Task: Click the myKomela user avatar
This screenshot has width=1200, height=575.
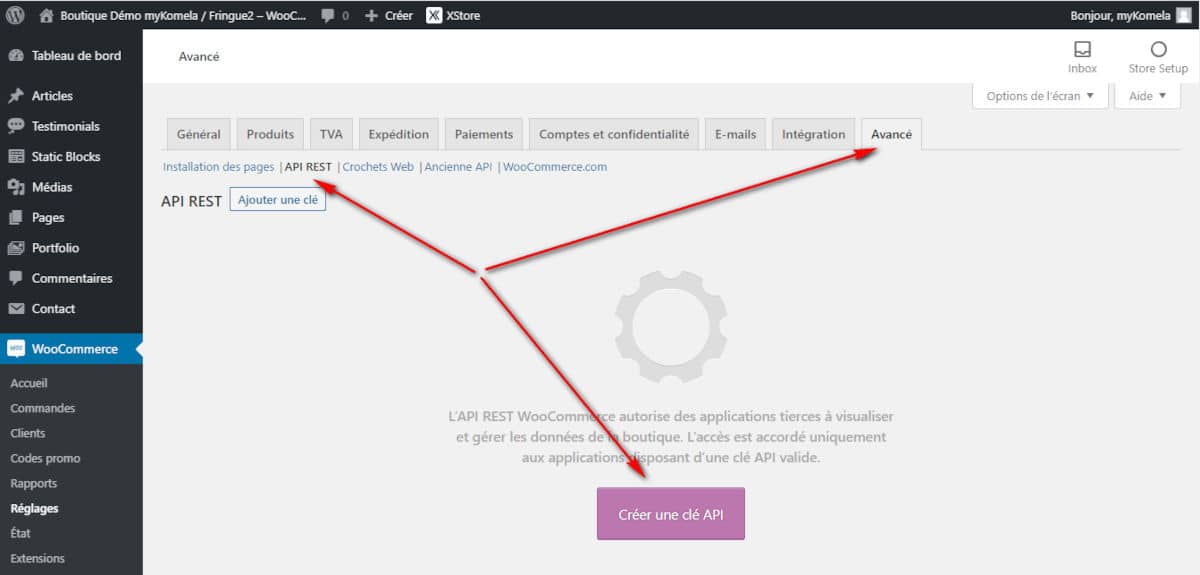Action: [1184, 15]
